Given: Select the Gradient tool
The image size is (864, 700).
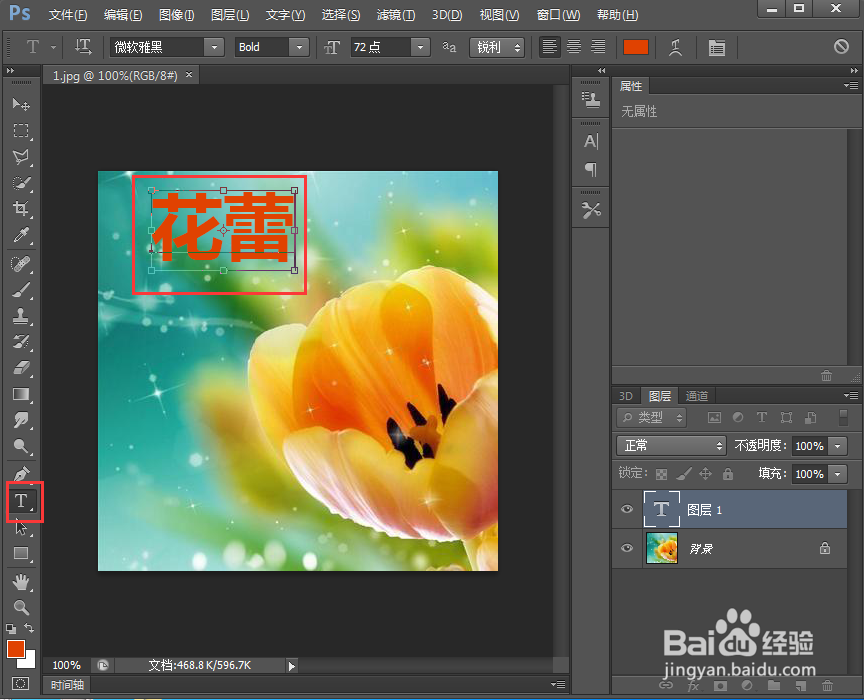Looking at the screenshot, I should pos(21,394).
